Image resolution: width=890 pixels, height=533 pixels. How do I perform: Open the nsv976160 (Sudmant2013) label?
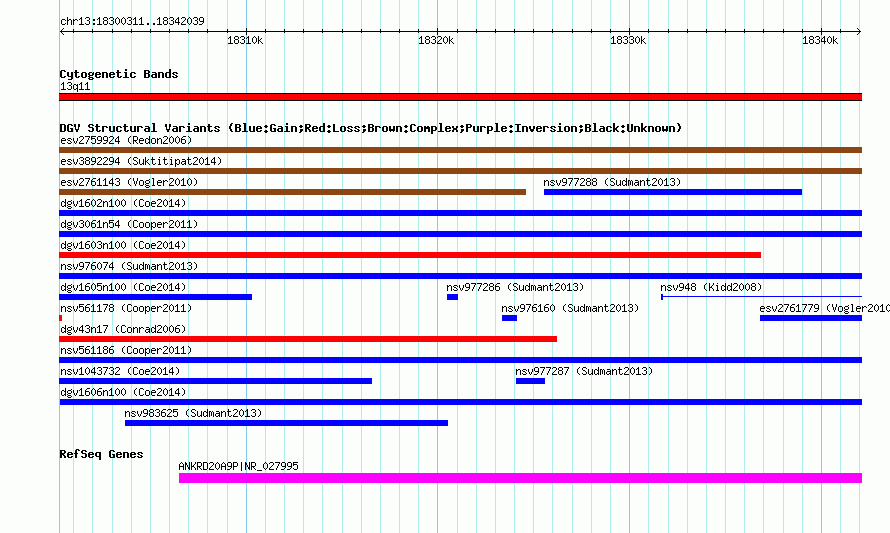[570, 308]
